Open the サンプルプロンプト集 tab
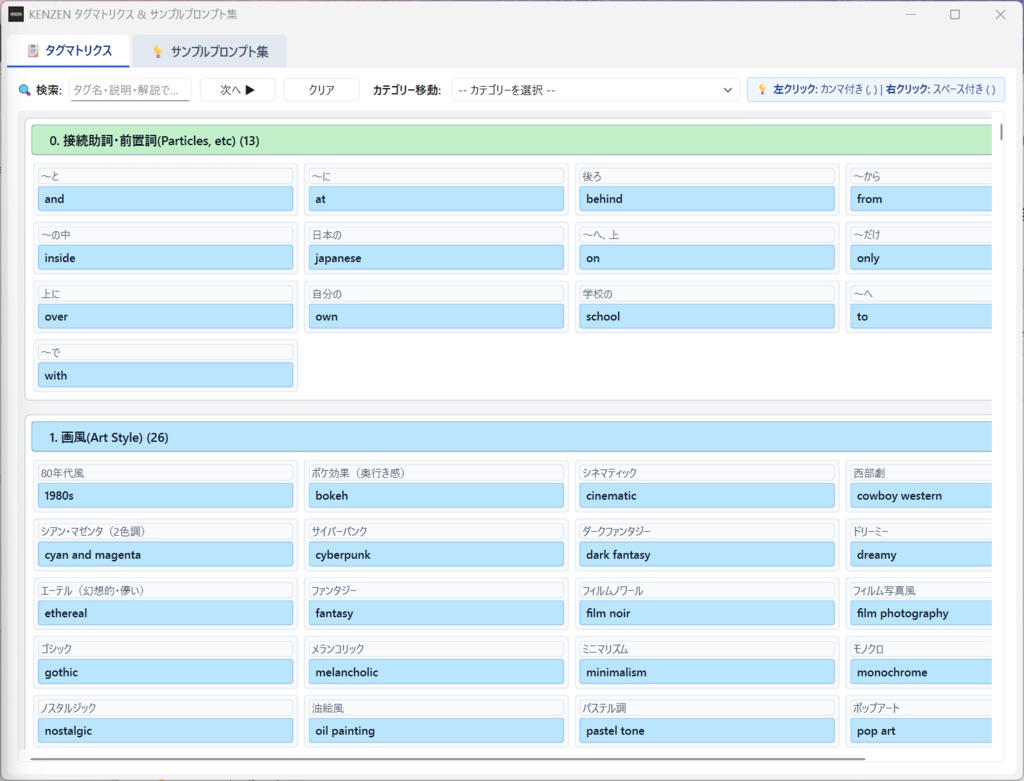 (210, 52)
